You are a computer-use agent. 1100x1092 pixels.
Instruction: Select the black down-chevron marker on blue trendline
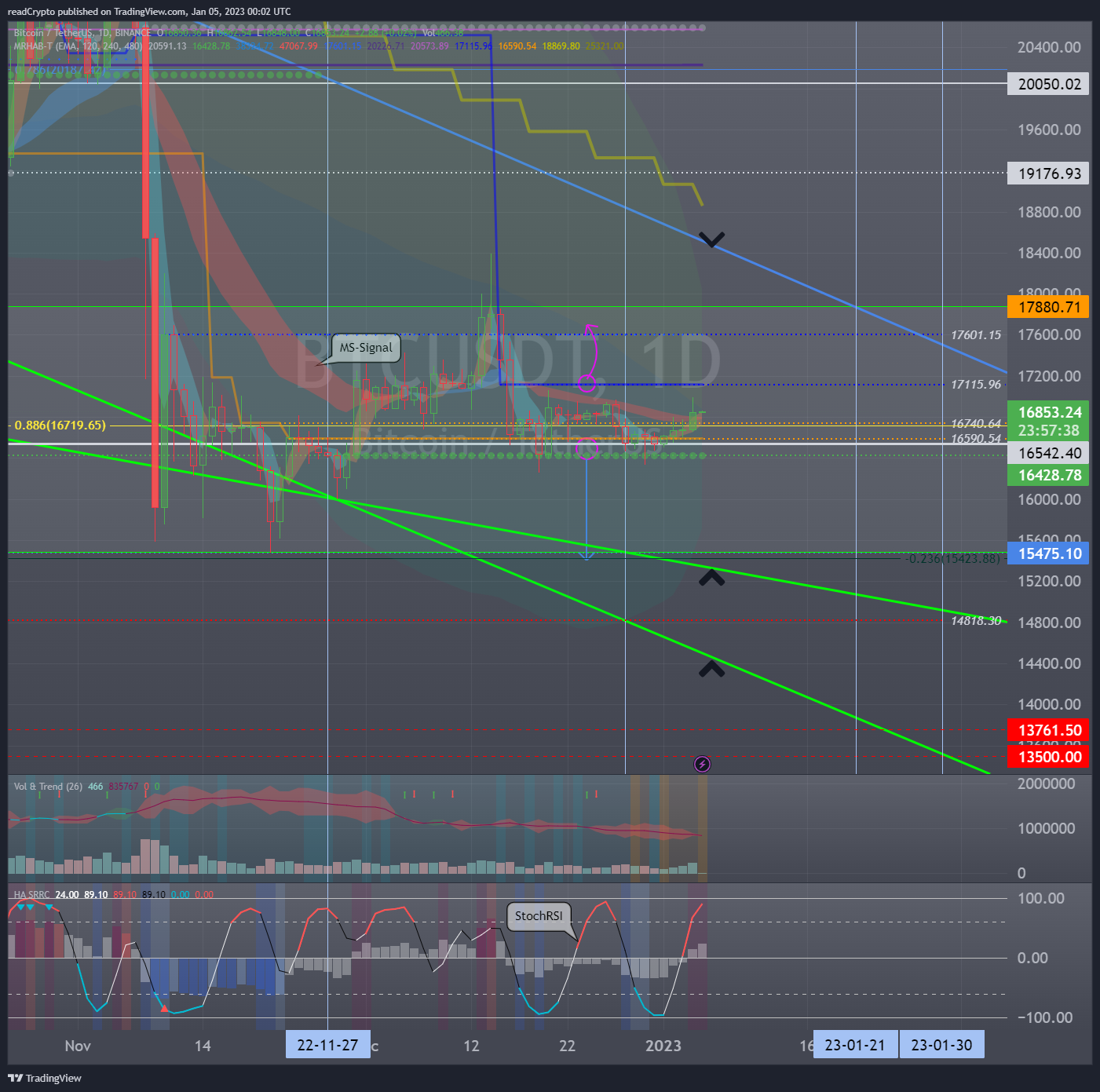pyautogui.click(x=711, y=239)
